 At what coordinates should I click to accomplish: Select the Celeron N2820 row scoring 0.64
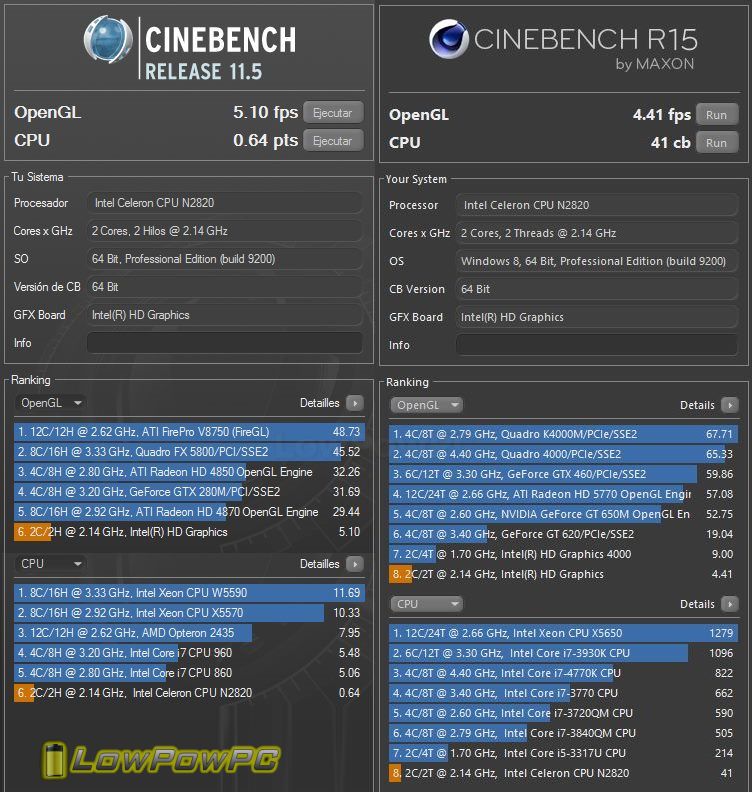189,693
